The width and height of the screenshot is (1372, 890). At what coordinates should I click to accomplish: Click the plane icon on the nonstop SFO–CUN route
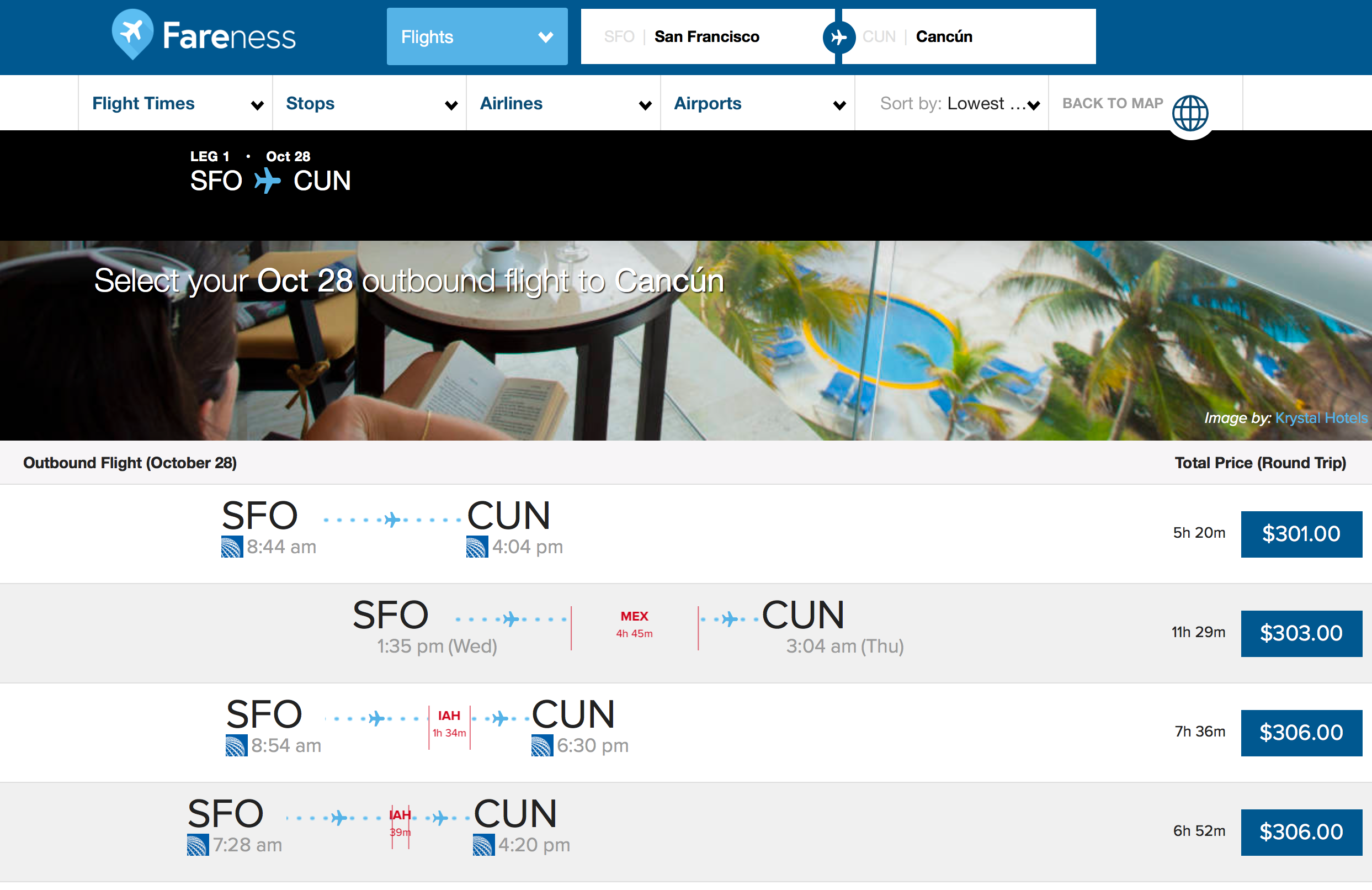[x=392, y=520]
